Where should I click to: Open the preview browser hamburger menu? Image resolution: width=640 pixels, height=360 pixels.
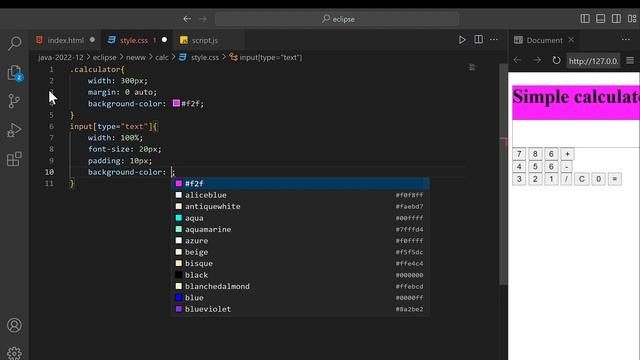click(x=630, y=60)
